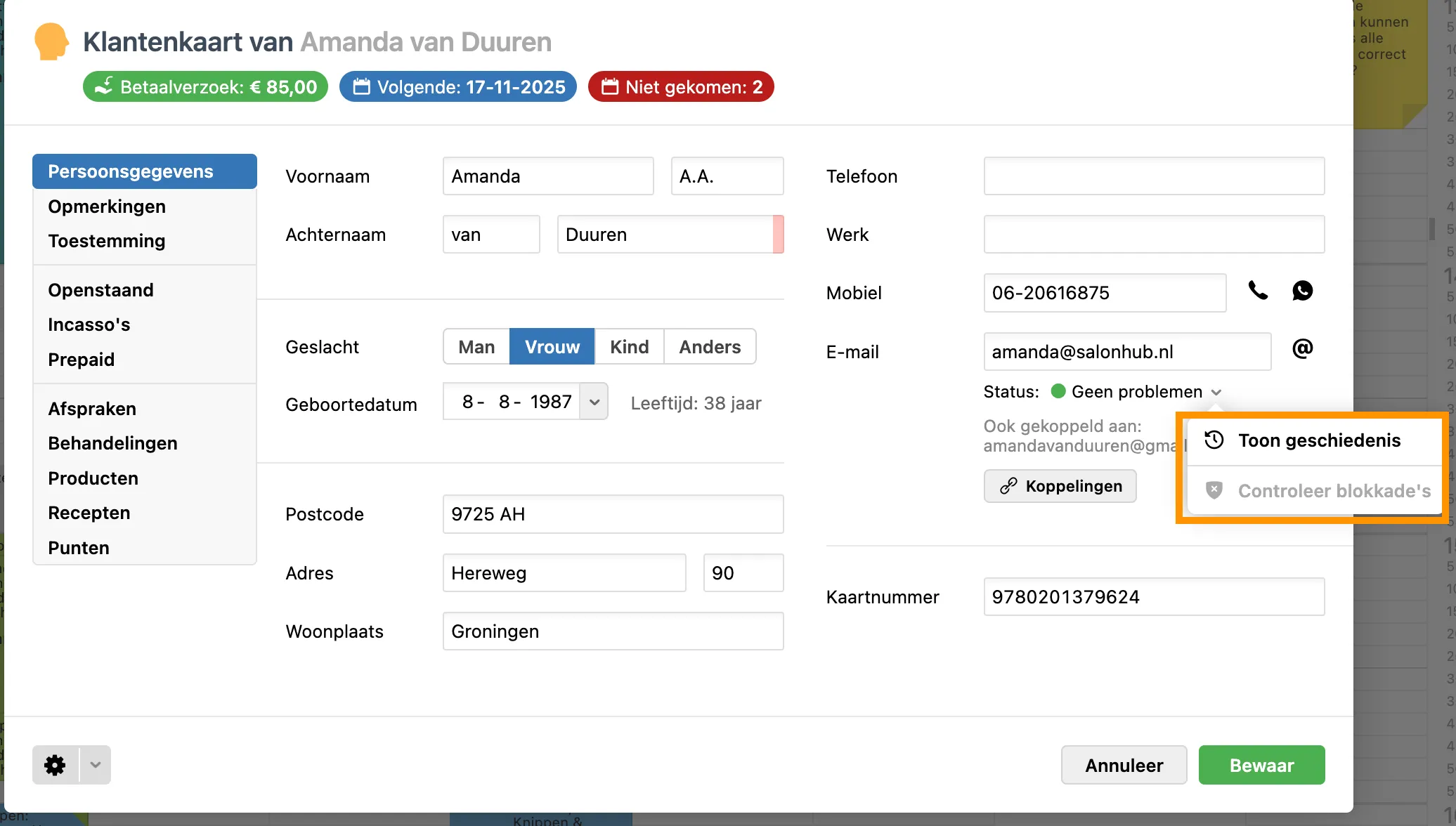This screenshot has width=1456, height=826.
Task: Choose Anders for Geslacht
Action: point(710,347)
